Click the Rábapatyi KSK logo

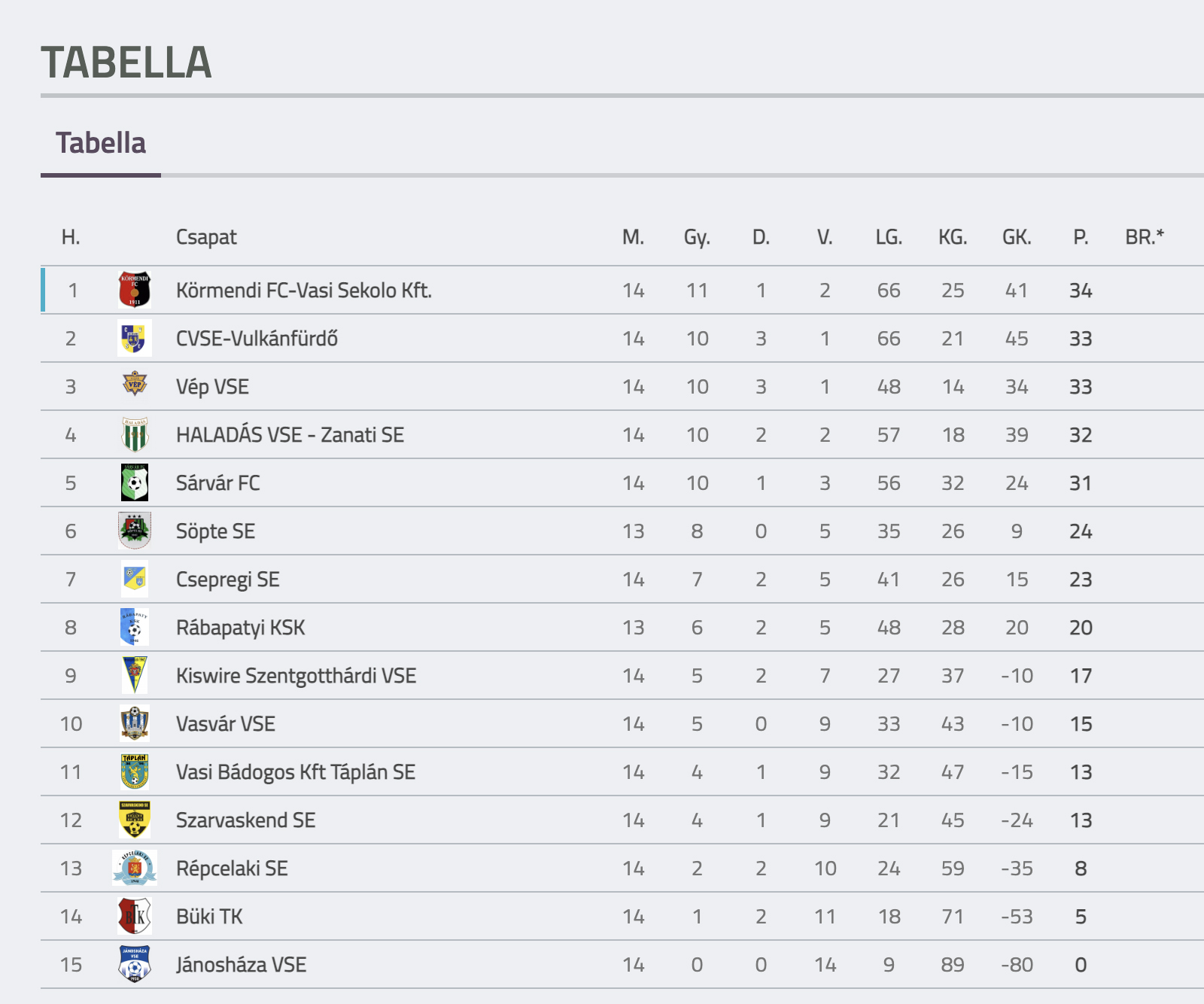[135, 627]
